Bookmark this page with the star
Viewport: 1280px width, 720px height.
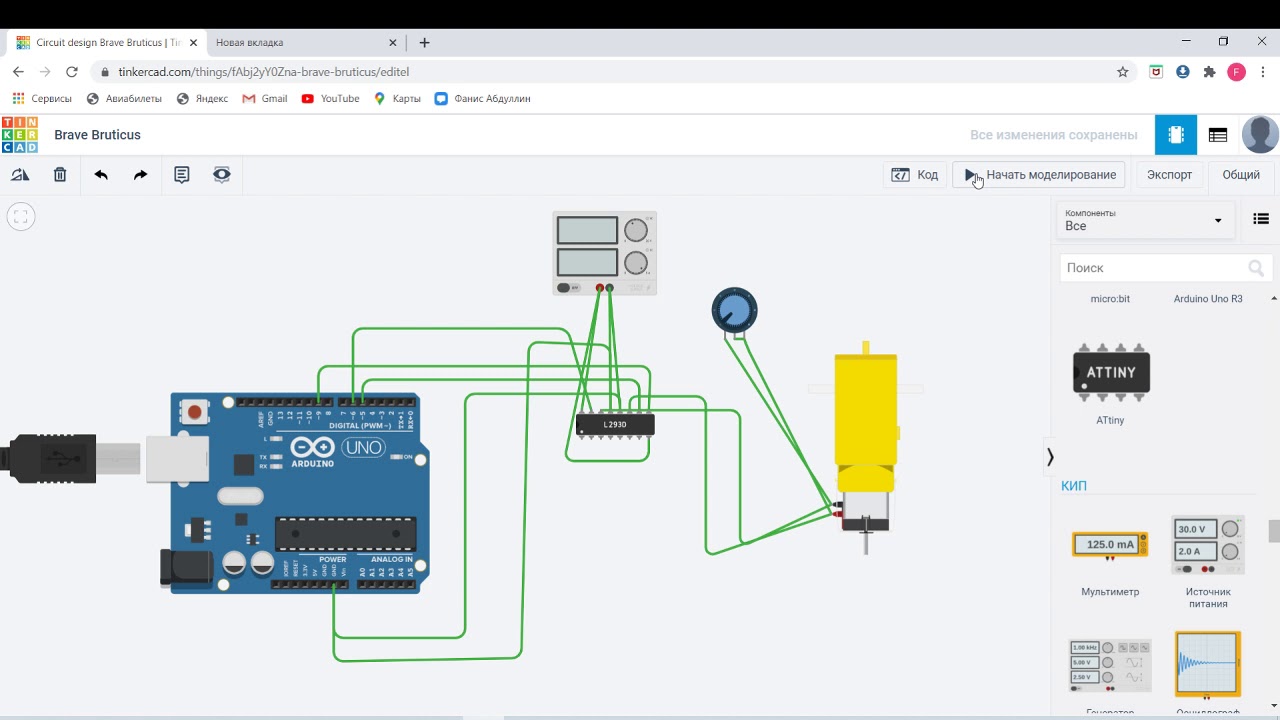(1122, 72)
